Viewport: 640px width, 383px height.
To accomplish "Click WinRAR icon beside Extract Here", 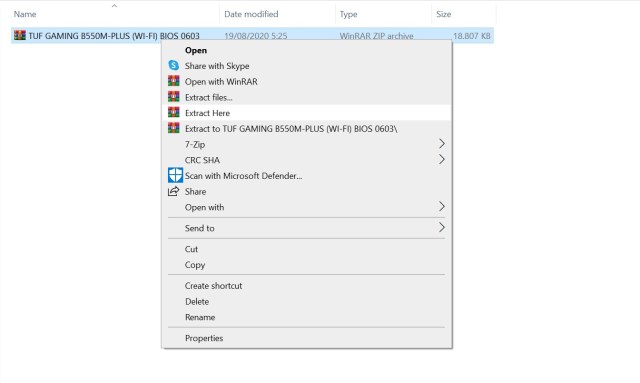I will click(173, 113).
